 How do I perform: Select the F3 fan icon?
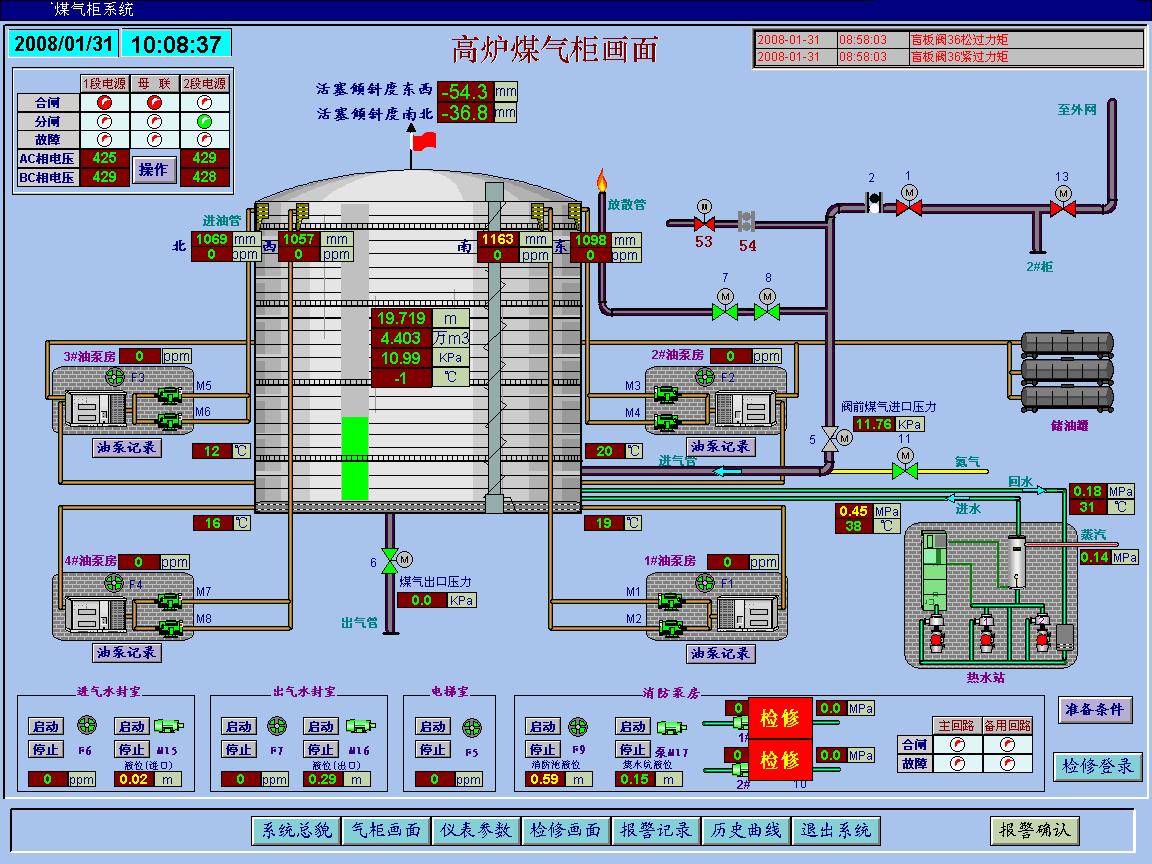(x=115, y=377)
